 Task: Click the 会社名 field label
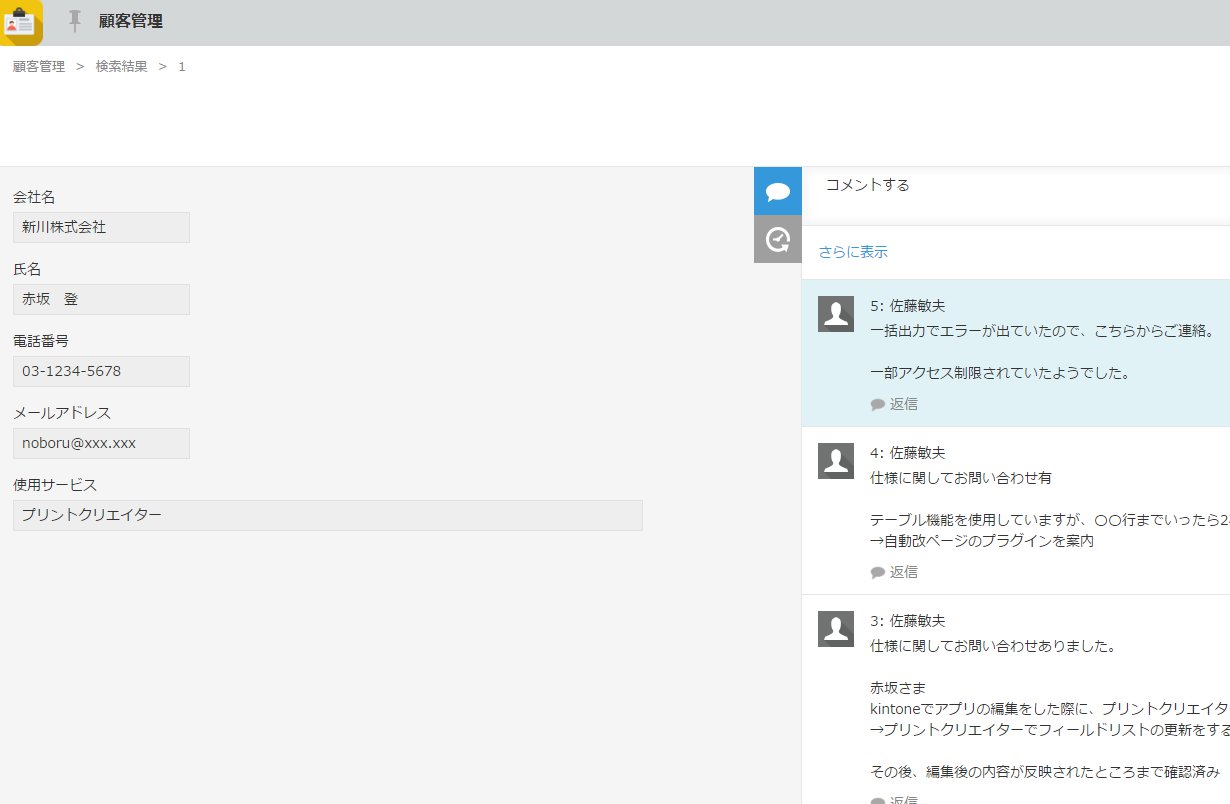click(x=34, y=197)
